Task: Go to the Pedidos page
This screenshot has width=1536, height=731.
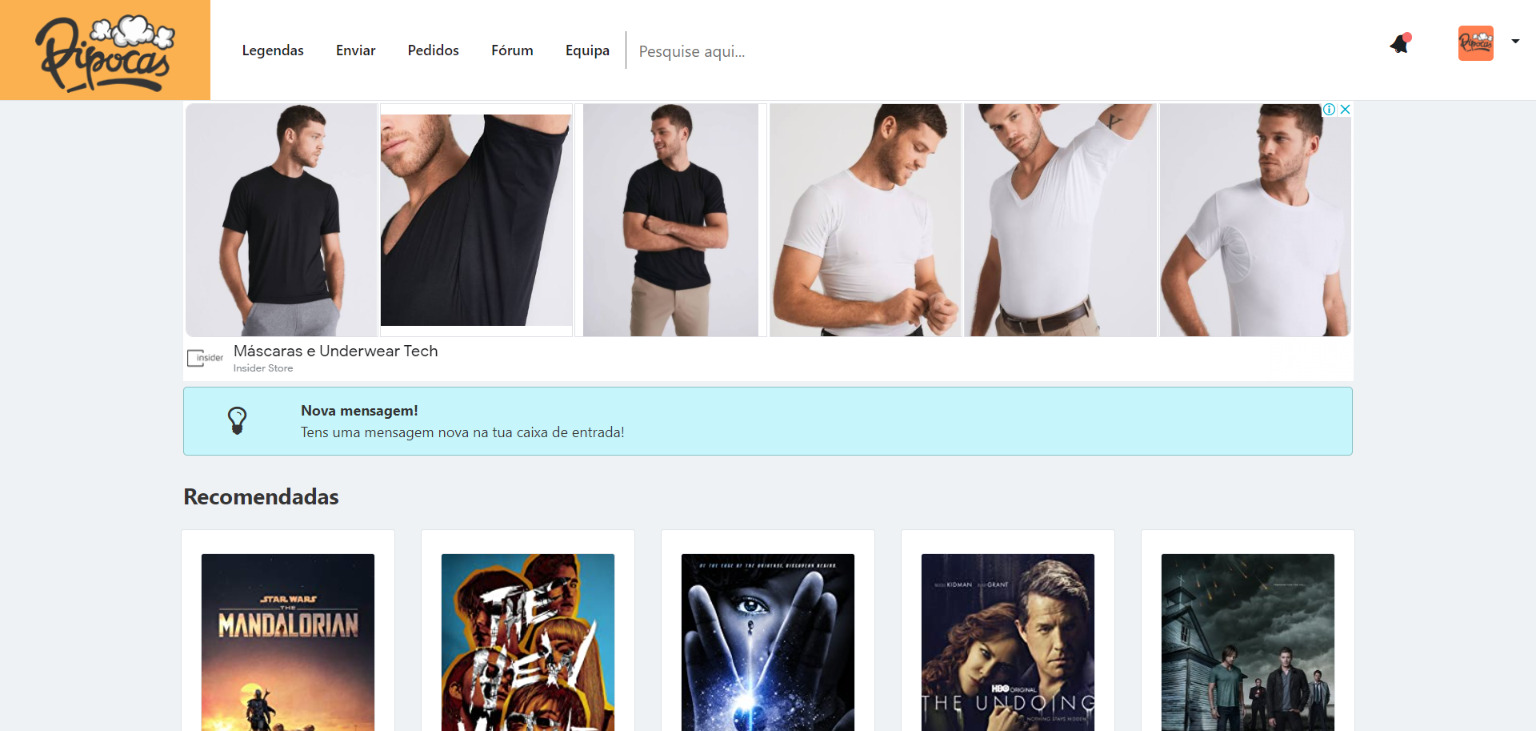Action: click(433, 50)
